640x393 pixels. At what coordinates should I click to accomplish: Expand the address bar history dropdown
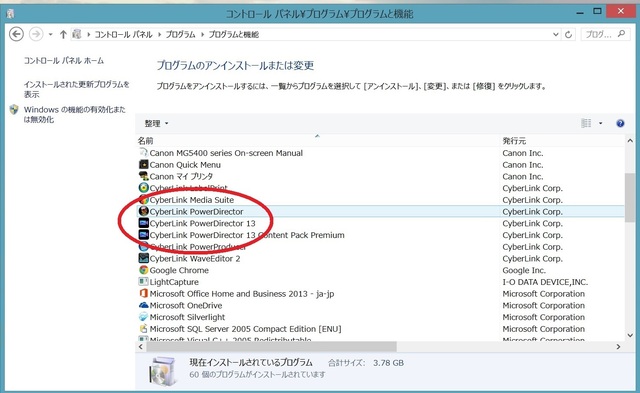tap(555, 35)
